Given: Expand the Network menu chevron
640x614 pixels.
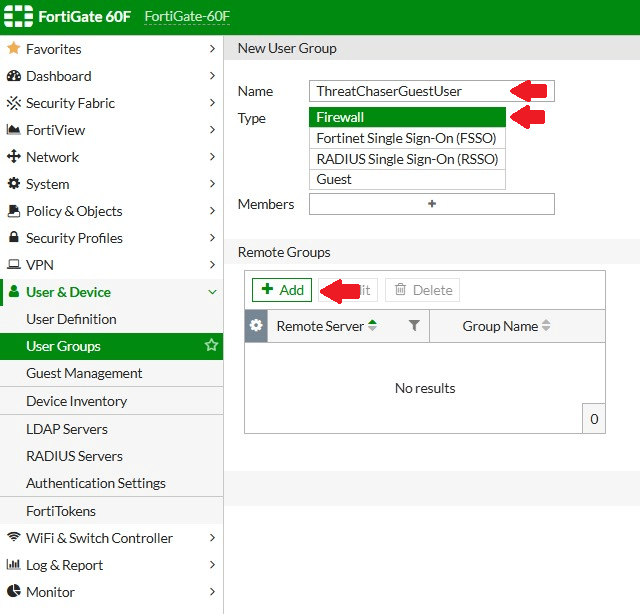Looking at the screenshot, I should (x=211, y=157).
